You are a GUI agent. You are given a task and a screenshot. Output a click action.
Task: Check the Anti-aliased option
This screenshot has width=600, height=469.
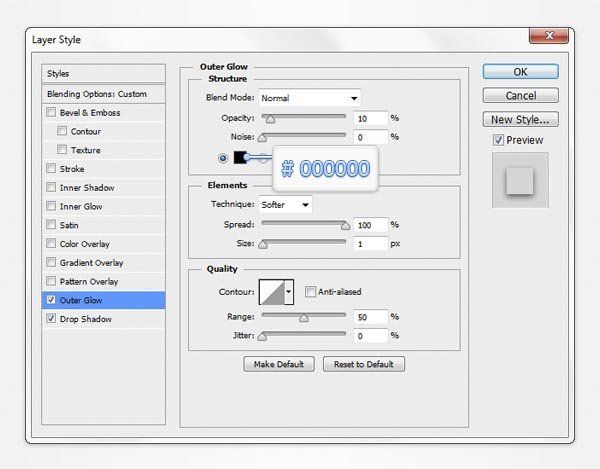click(x=310, y=292)
